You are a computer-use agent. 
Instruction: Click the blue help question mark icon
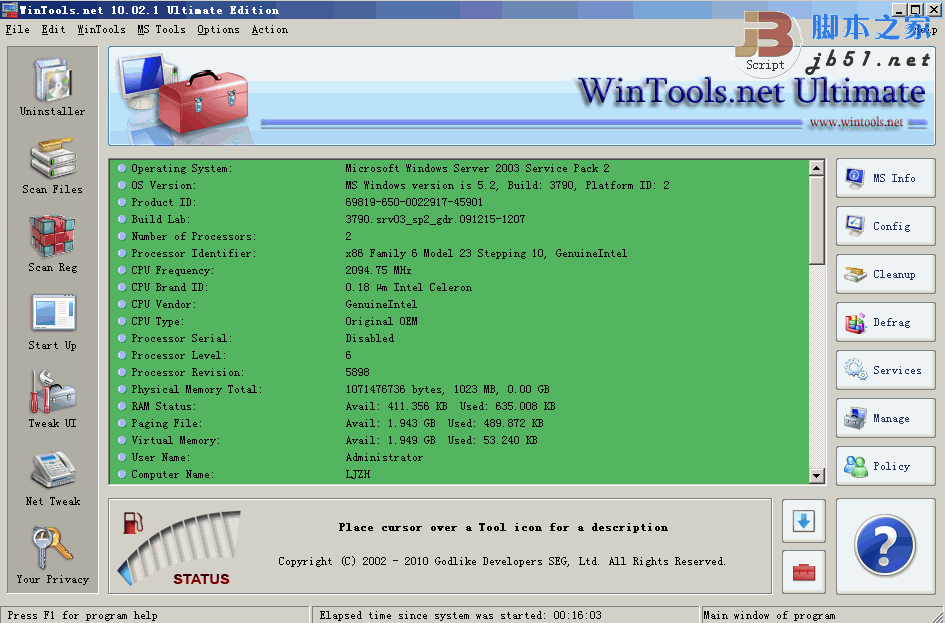tap(885, 545)
